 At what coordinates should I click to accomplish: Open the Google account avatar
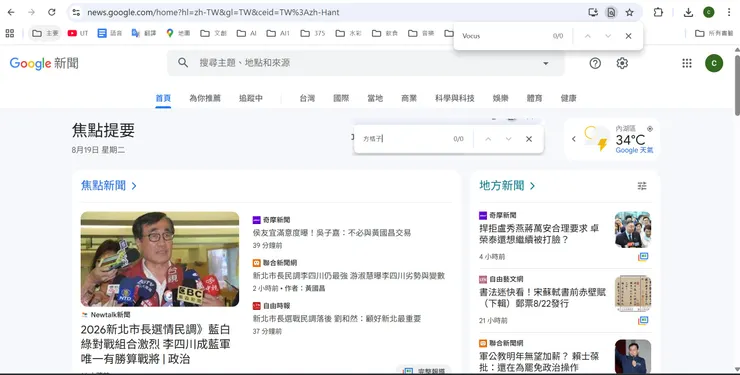point(714,63)
